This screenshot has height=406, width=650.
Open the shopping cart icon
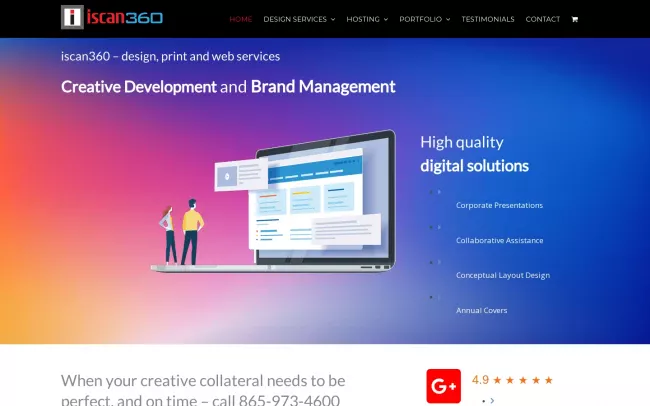pos(574,19)
